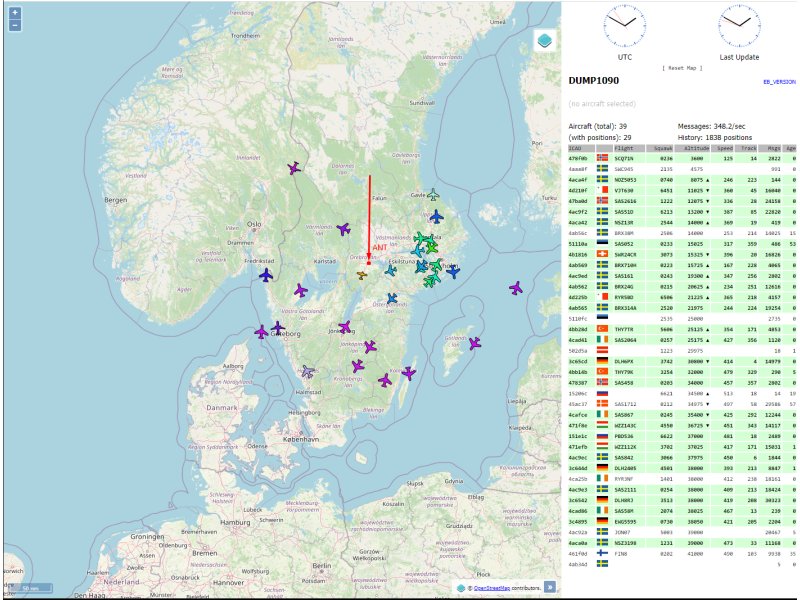
Task: Sort aircraft by Speed column header
Action: click(723, 148)
